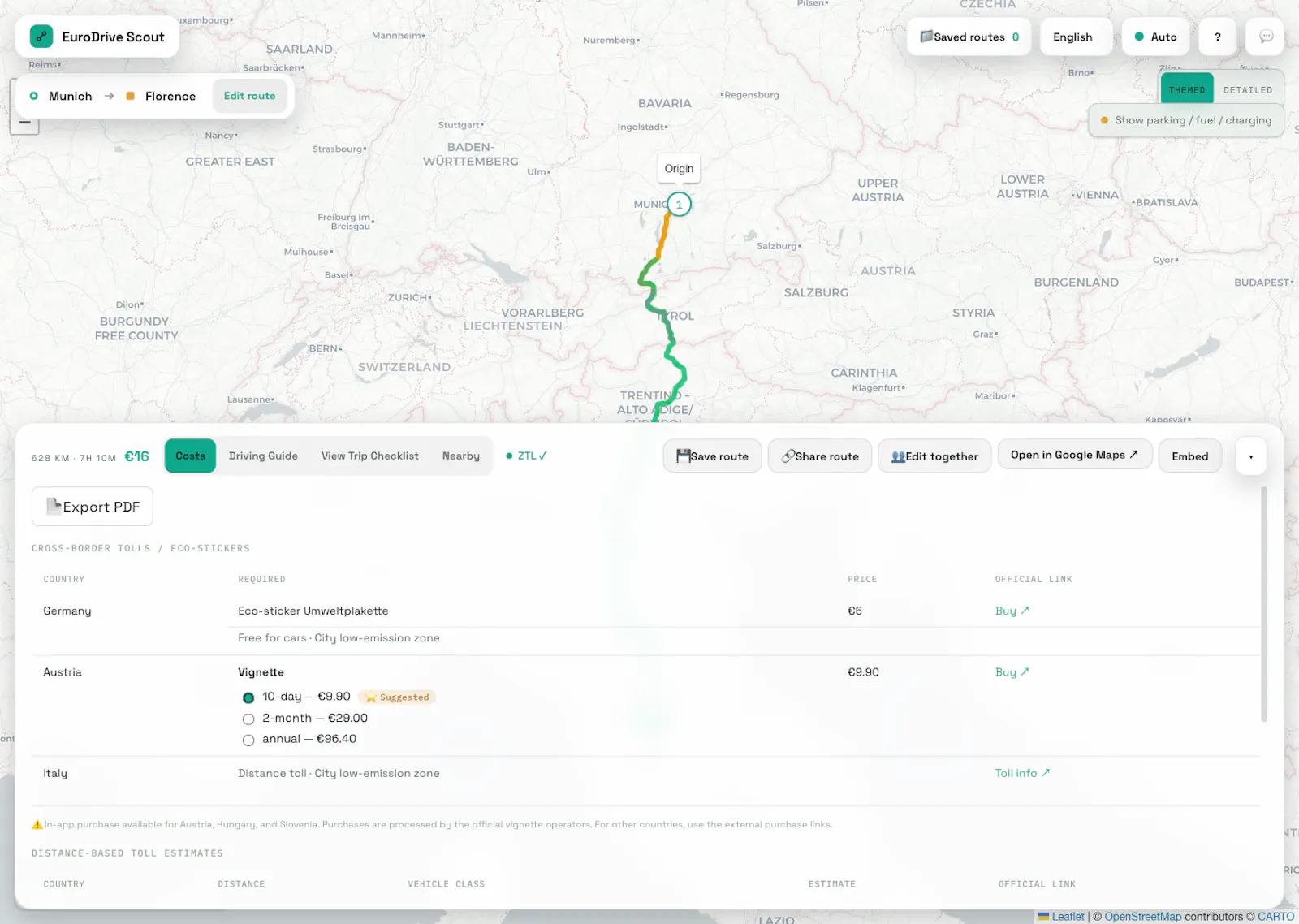Select the 2-month €29.00 vignette option

tap(248, 719)
